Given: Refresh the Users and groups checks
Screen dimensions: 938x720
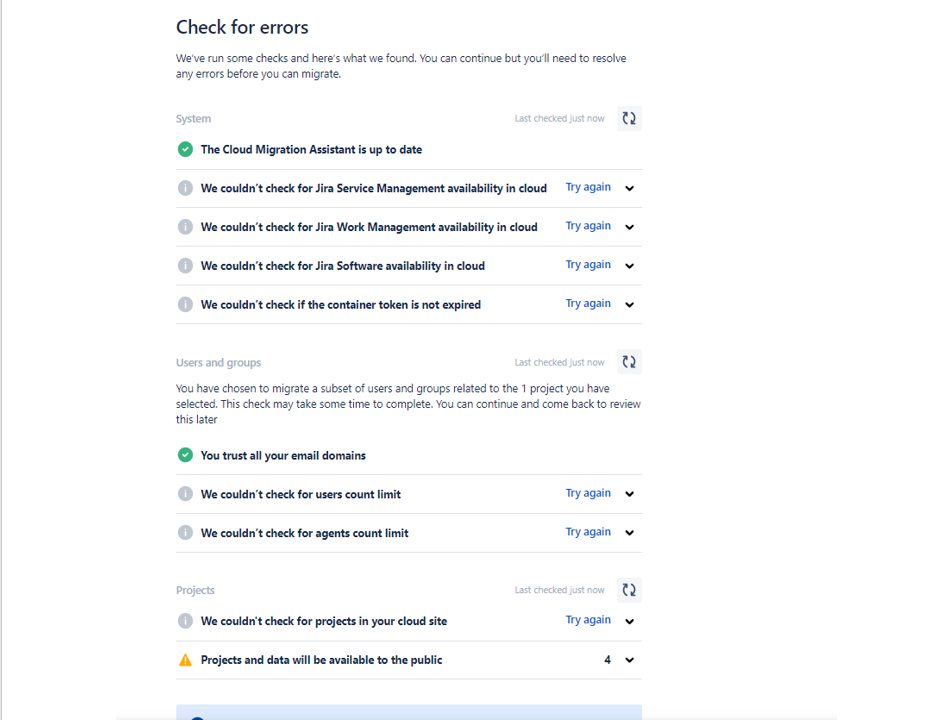Looking at the screenshot, I should [x=629, y=362].
